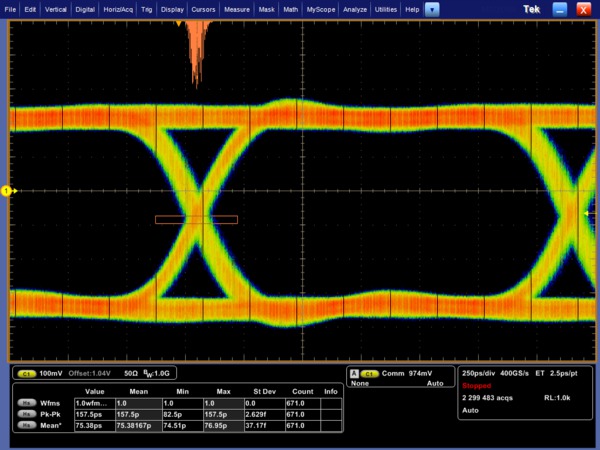Open the Mask menu
The image size is (600, 450).
click(266, 8)
